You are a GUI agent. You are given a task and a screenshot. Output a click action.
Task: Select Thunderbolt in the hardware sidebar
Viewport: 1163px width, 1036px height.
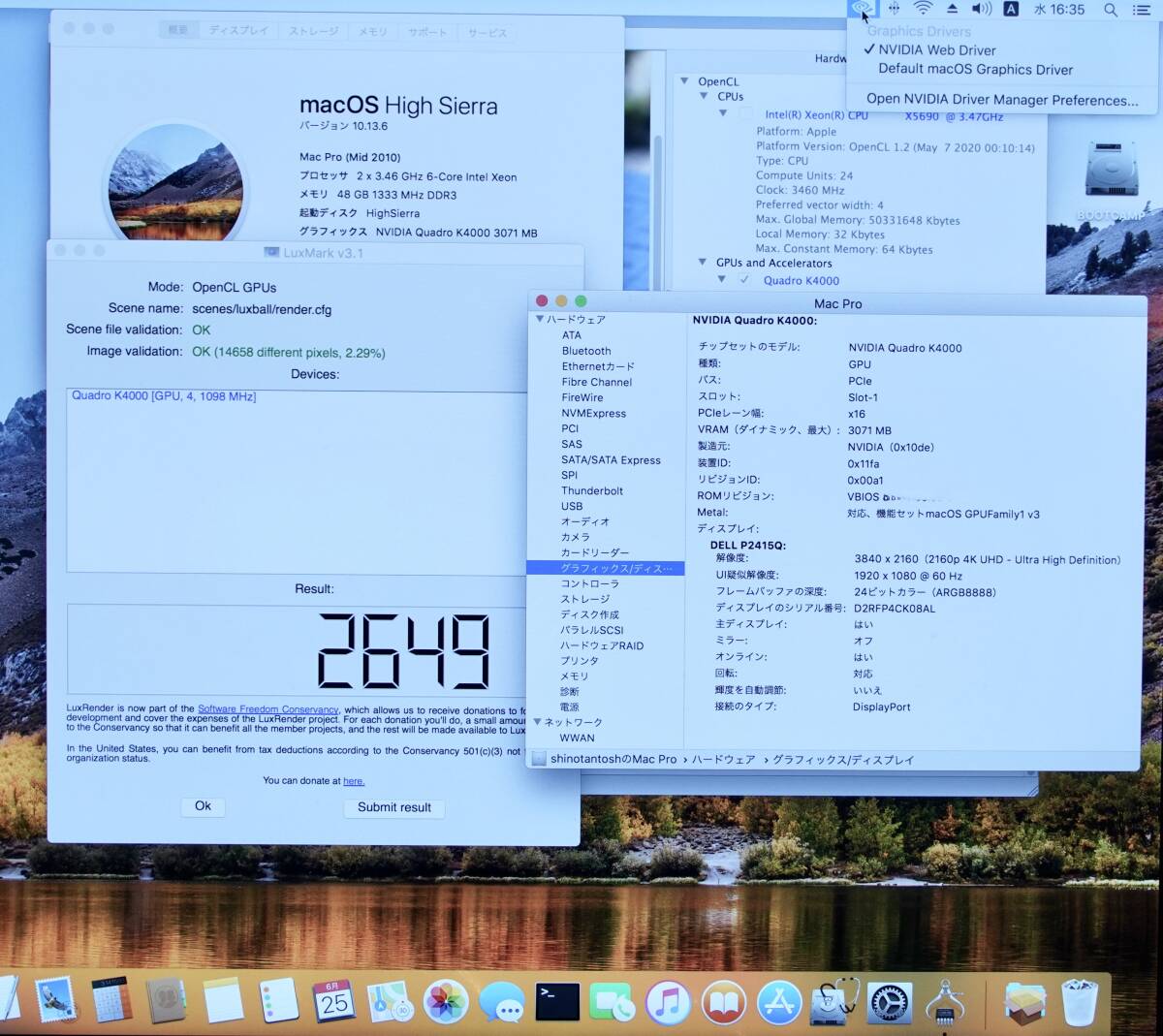[x=592, y=490]
